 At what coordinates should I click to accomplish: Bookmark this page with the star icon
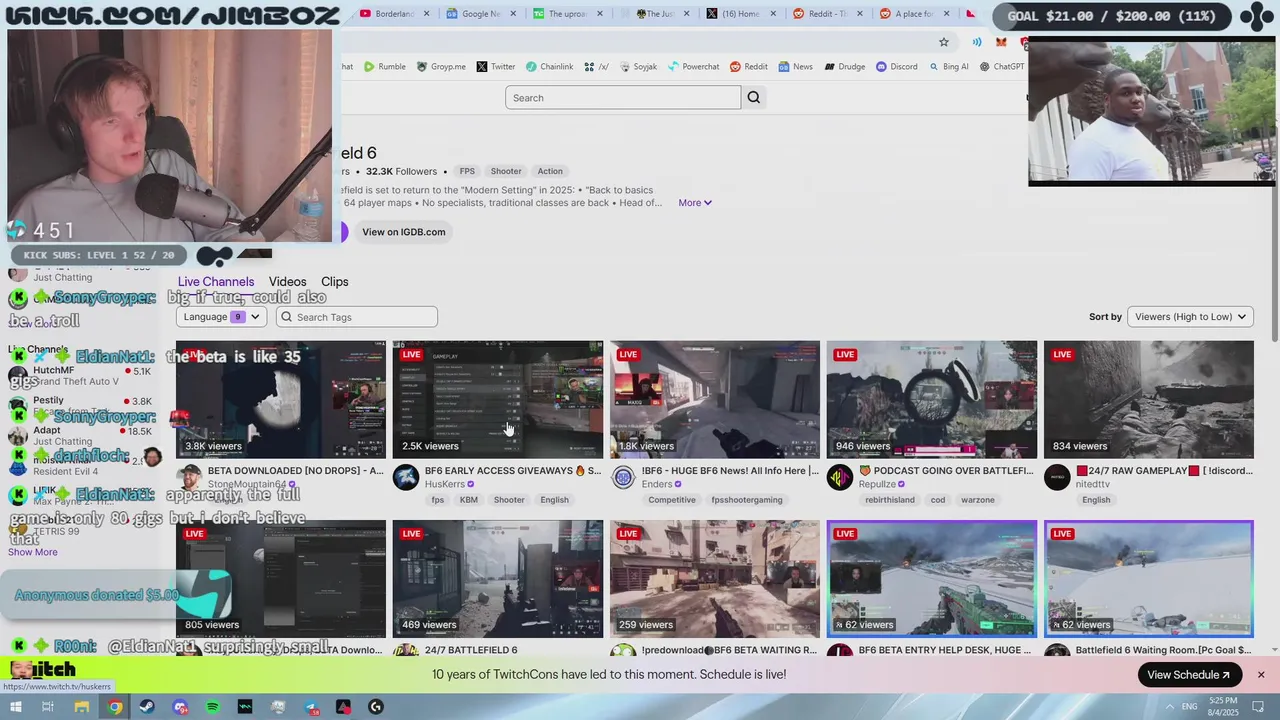[943, 42]
